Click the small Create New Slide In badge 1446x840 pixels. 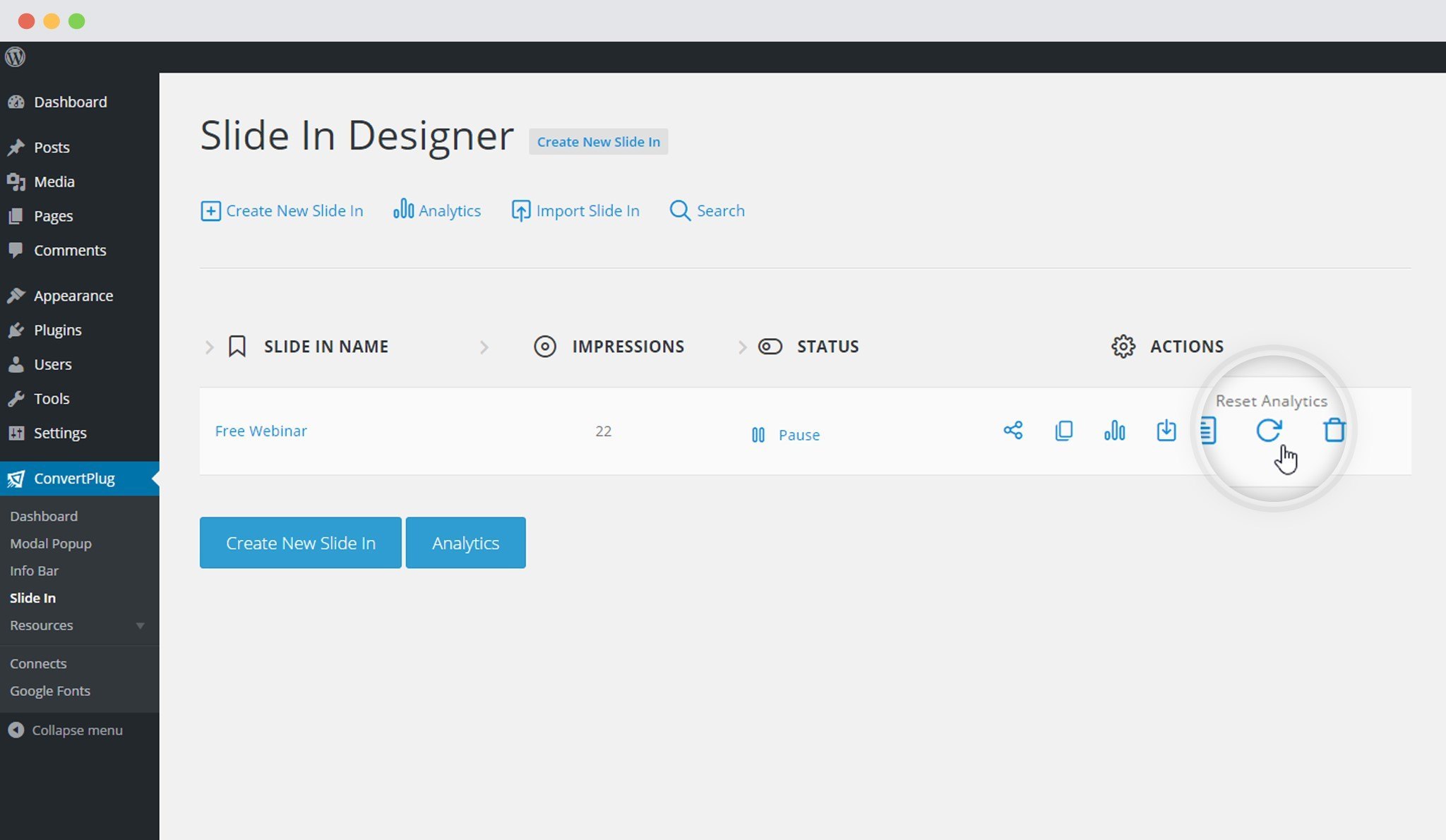(598, 142)
